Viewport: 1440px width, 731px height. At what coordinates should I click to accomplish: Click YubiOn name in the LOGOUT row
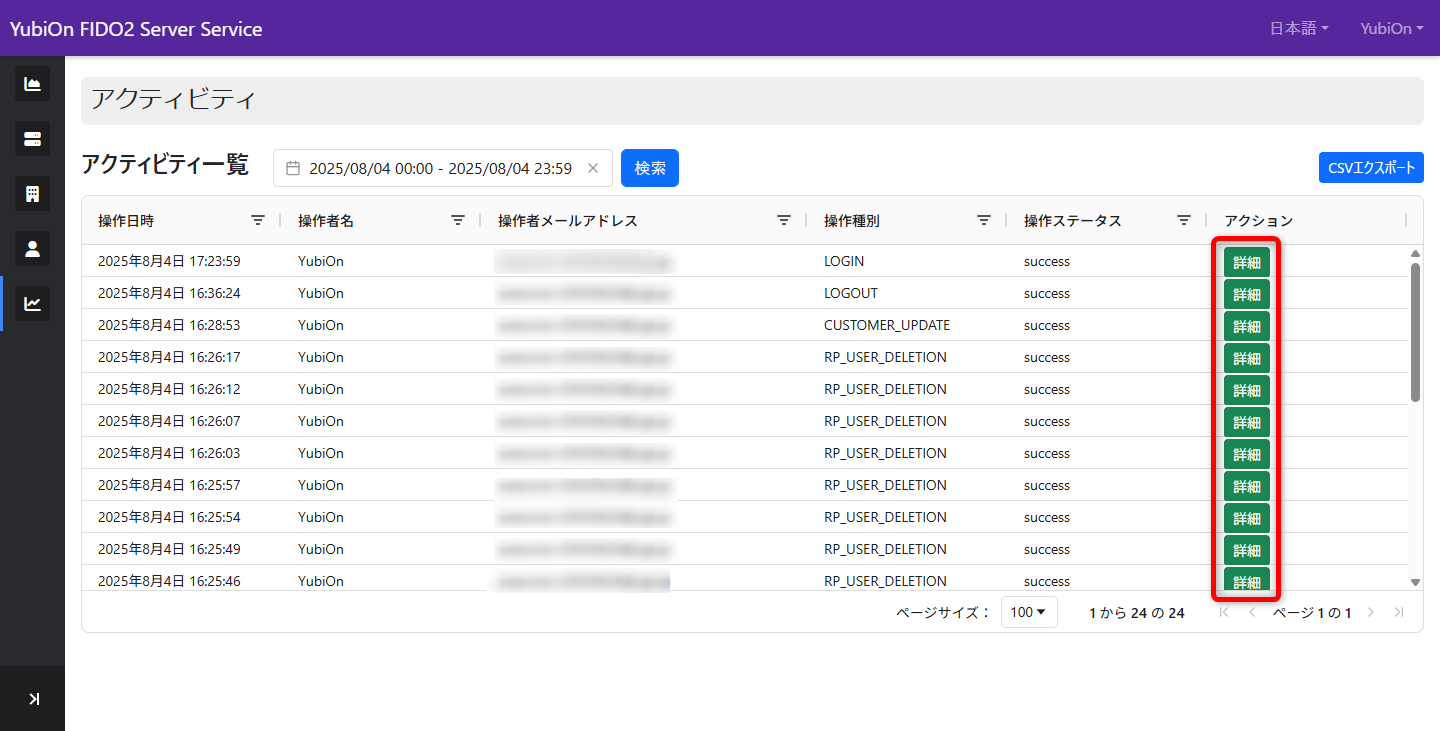pyautogui.click(x=321, y=293)
